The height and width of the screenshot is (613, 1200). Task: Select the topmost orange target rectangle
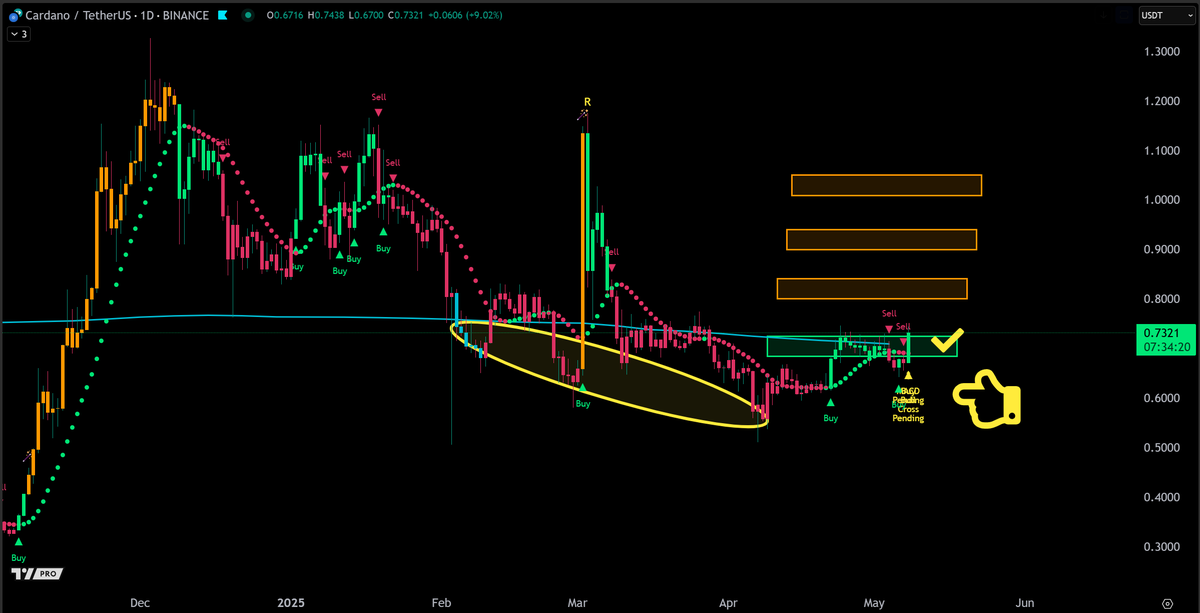[886, 185]
